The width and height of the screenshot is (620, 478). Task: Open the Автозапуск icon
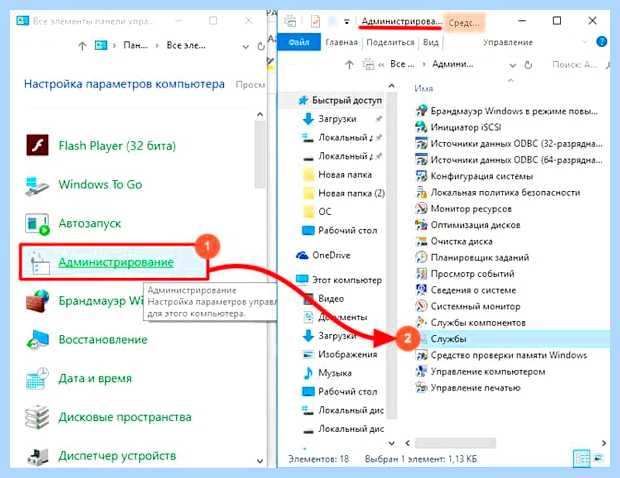37,223
